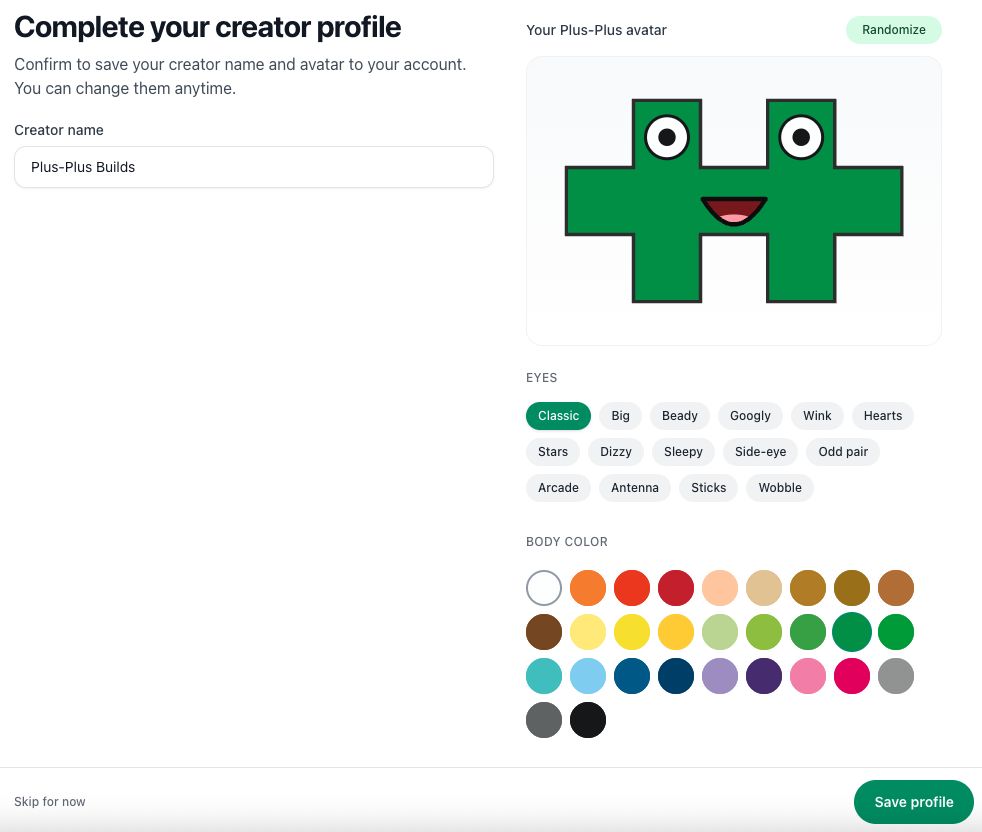Select the lavender body color
The width and height of the screenshot is (982, 832).
720,676
